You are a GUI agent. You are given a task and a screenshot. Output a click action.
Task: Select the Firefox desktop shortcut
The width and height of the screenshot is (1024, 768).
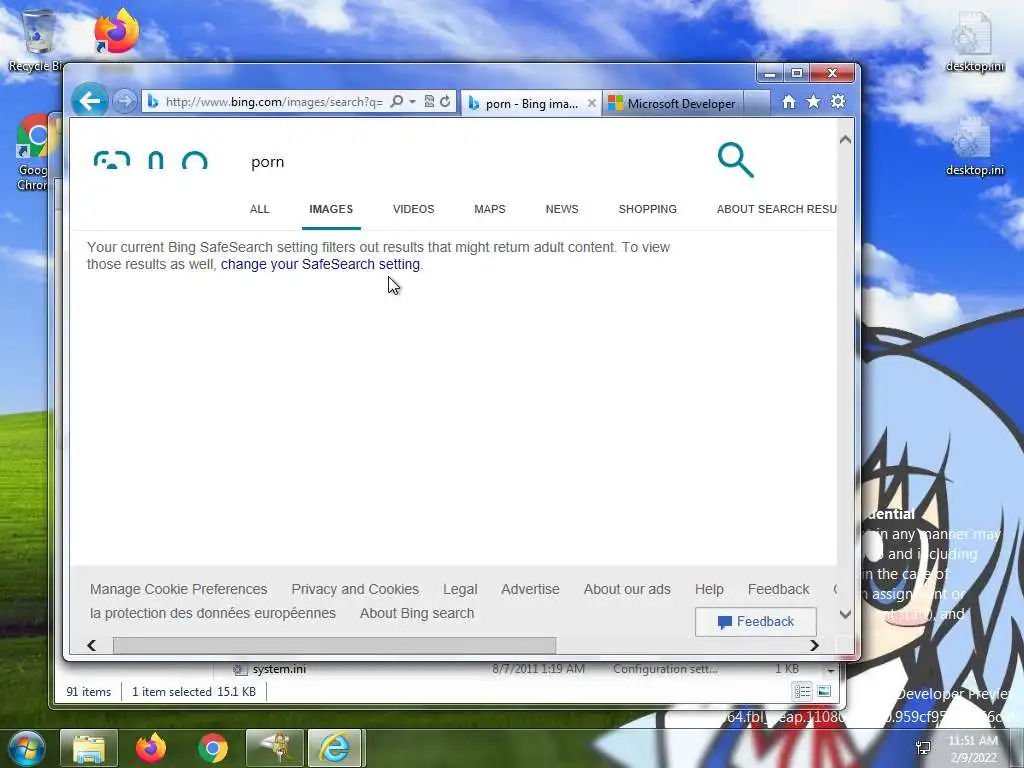(x=116, y=31)
